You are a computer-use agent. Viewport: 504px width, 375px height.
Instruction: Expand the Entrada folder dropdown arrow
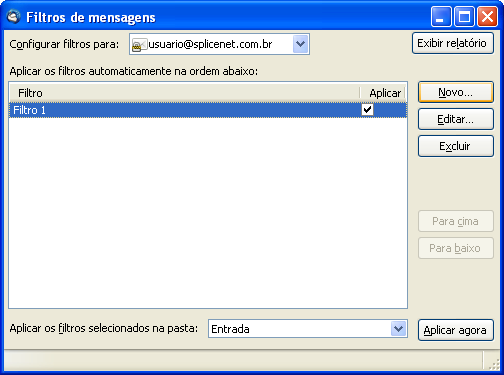398,329
